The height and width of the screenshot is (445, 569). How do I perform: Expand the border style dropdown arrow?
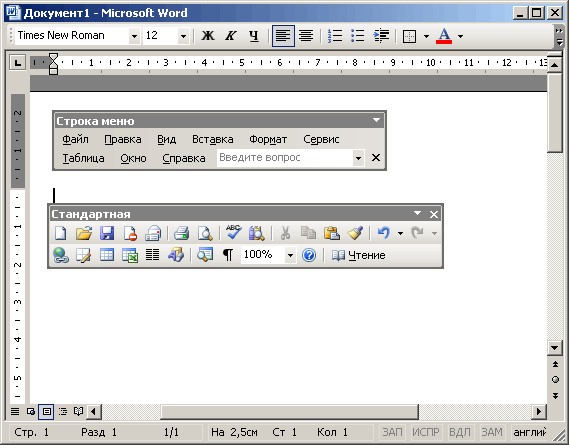point(426,36)
